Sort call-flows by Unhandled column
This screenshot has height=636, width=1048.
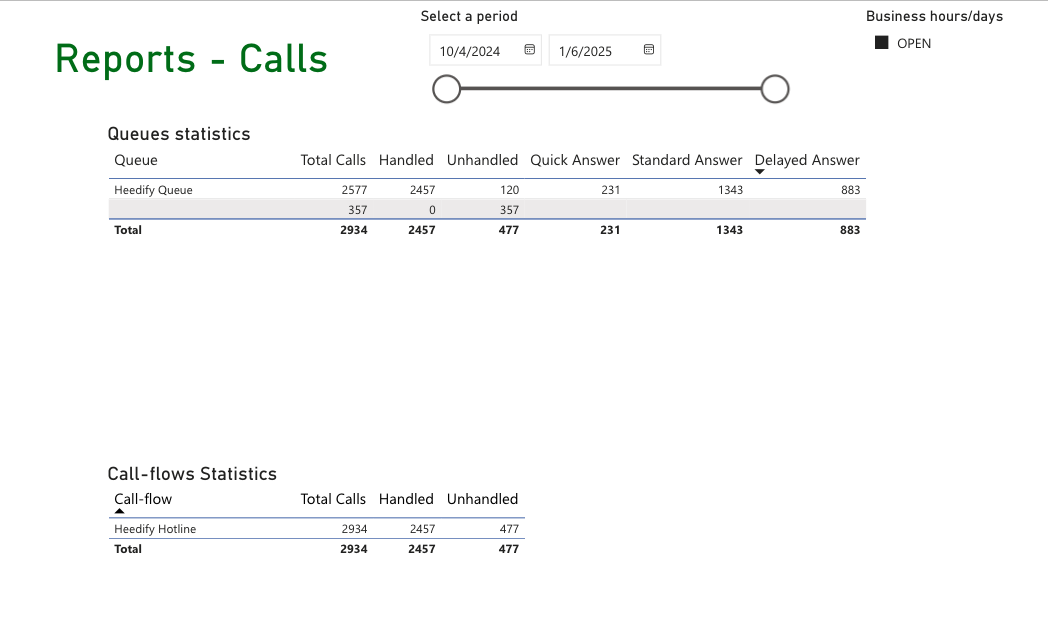click(x=482, y=499)
